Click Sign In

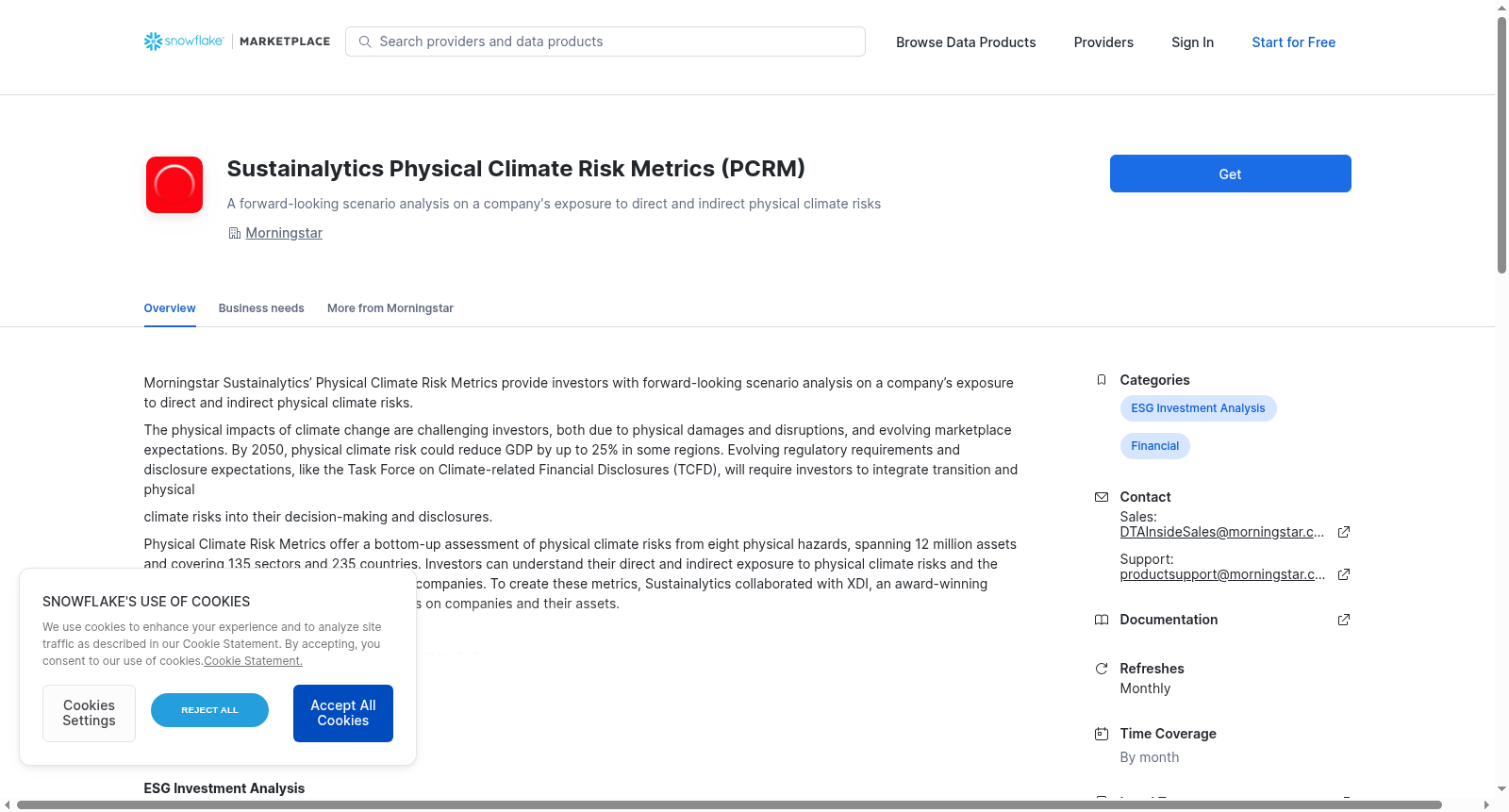click(1192, 42)
